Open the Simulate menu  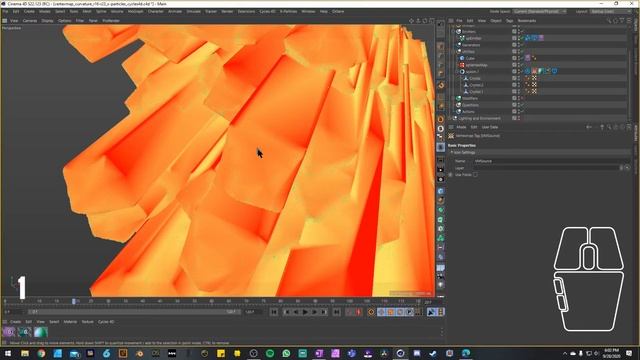[x=193, y=11]
